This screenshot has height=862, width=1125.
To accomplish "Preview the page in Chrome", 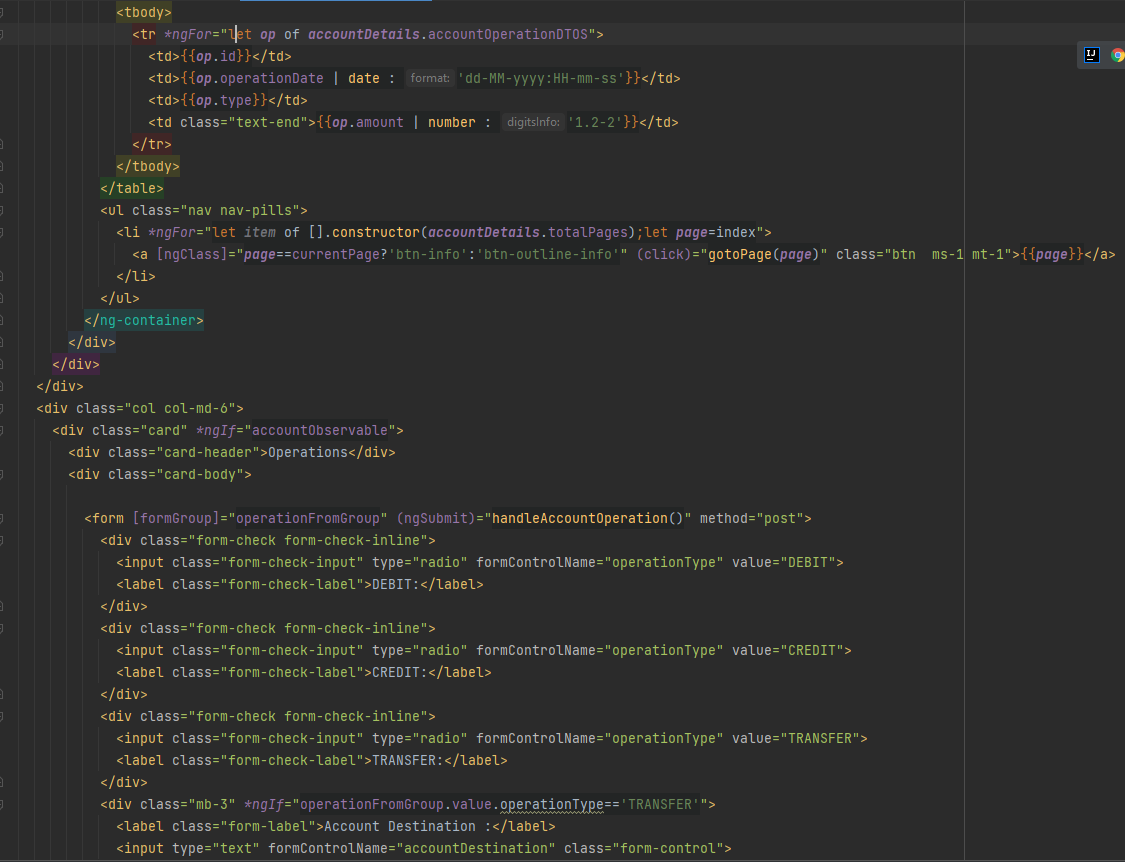I will (1117, 55).
